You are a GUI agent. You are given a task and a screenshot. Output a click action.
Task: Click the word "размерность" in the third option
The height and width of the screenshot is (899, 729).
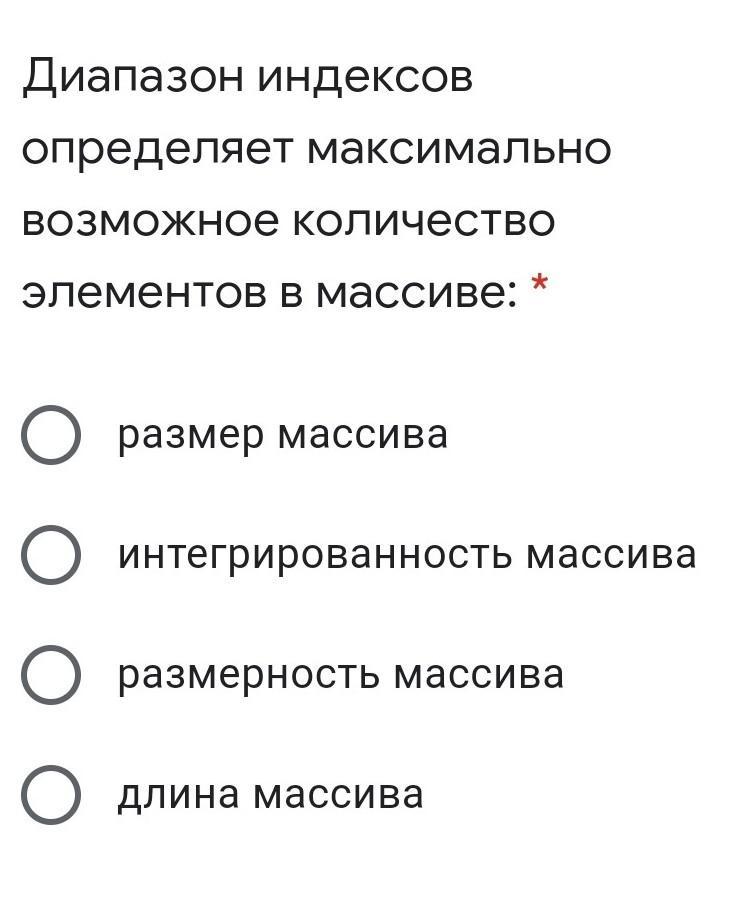tap(248, 675)
